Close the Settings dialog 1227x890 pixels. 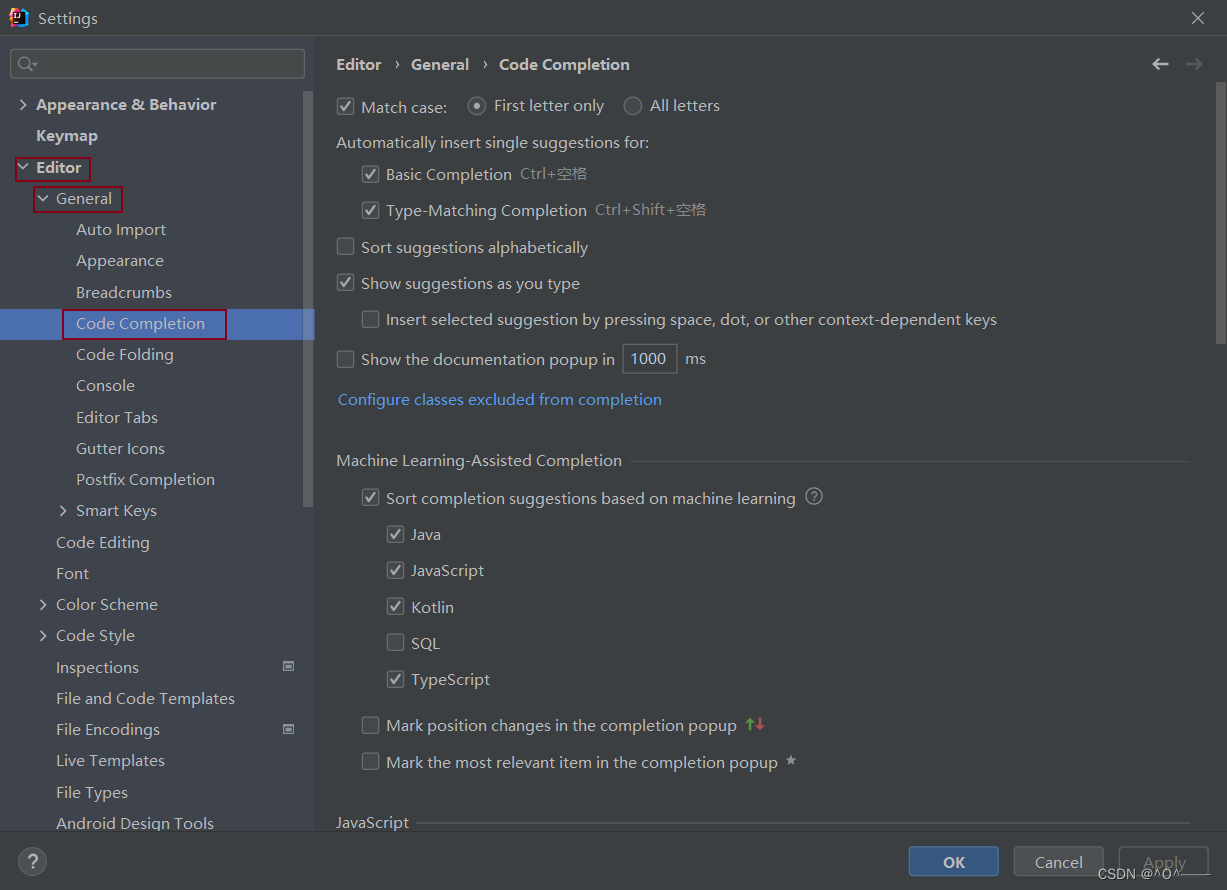click(1198, 18)
